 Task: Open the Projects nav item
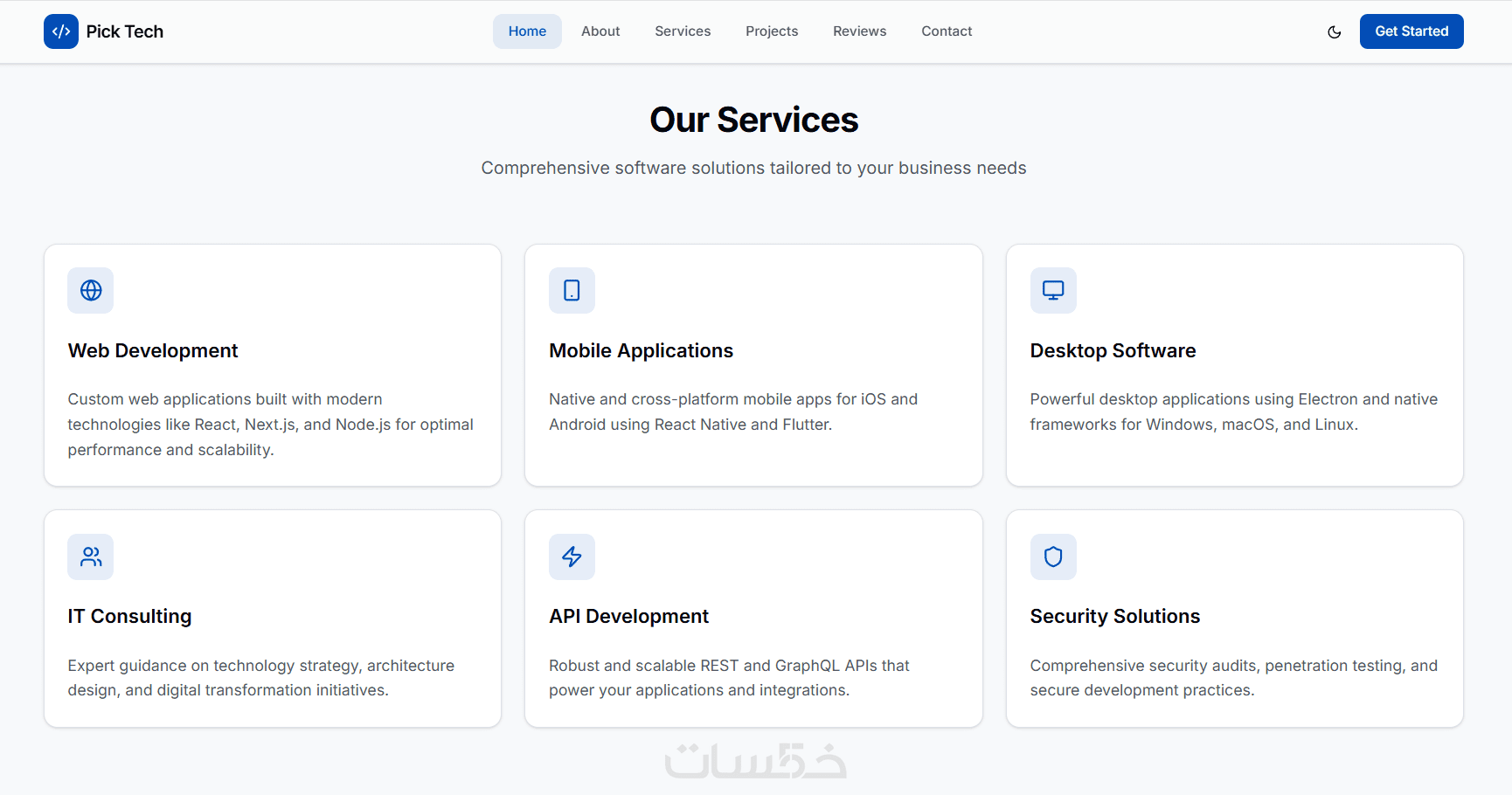772,31
